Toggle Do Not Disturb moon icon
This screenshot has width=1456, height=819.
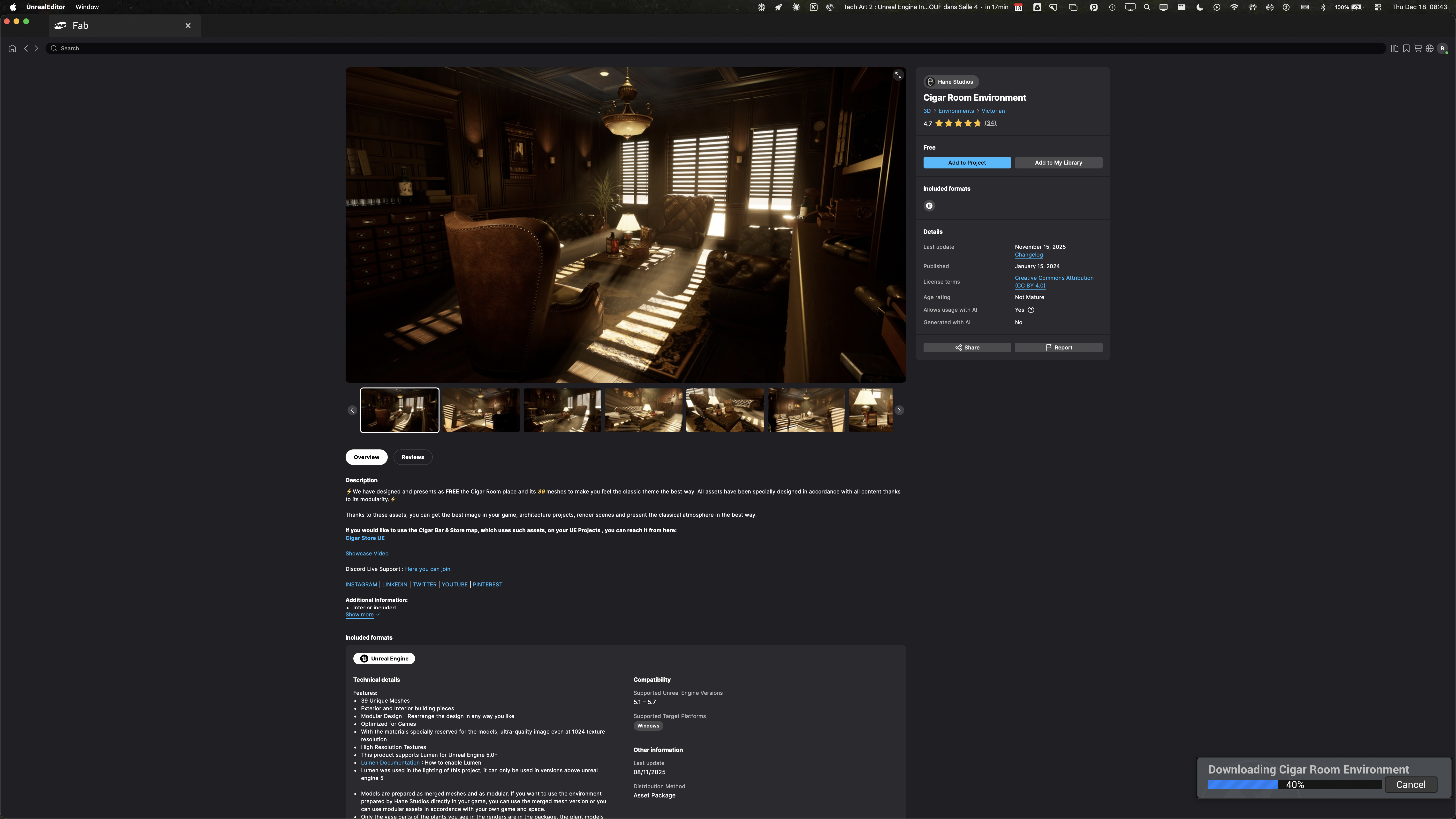click(x=1199, y=7)
